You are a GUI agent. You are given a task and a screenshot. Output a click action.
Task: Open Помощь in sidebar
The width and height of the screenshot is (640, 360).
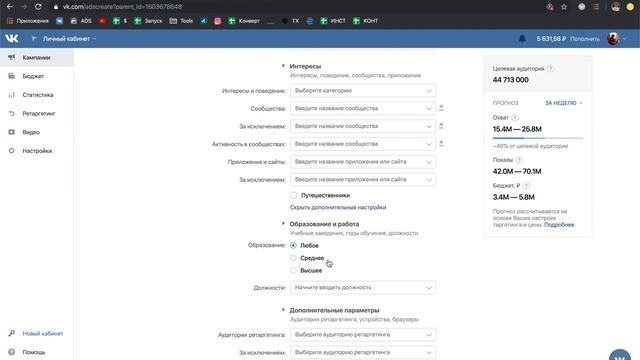pos(33,352)
